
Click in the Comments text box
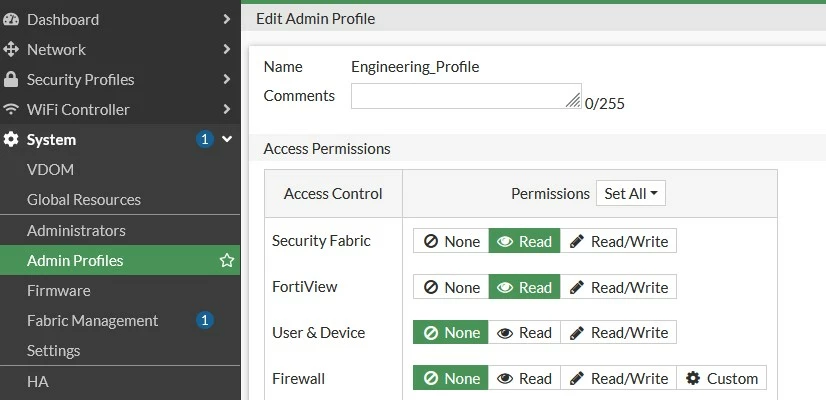pyautogui.click(x=466, y=96)
